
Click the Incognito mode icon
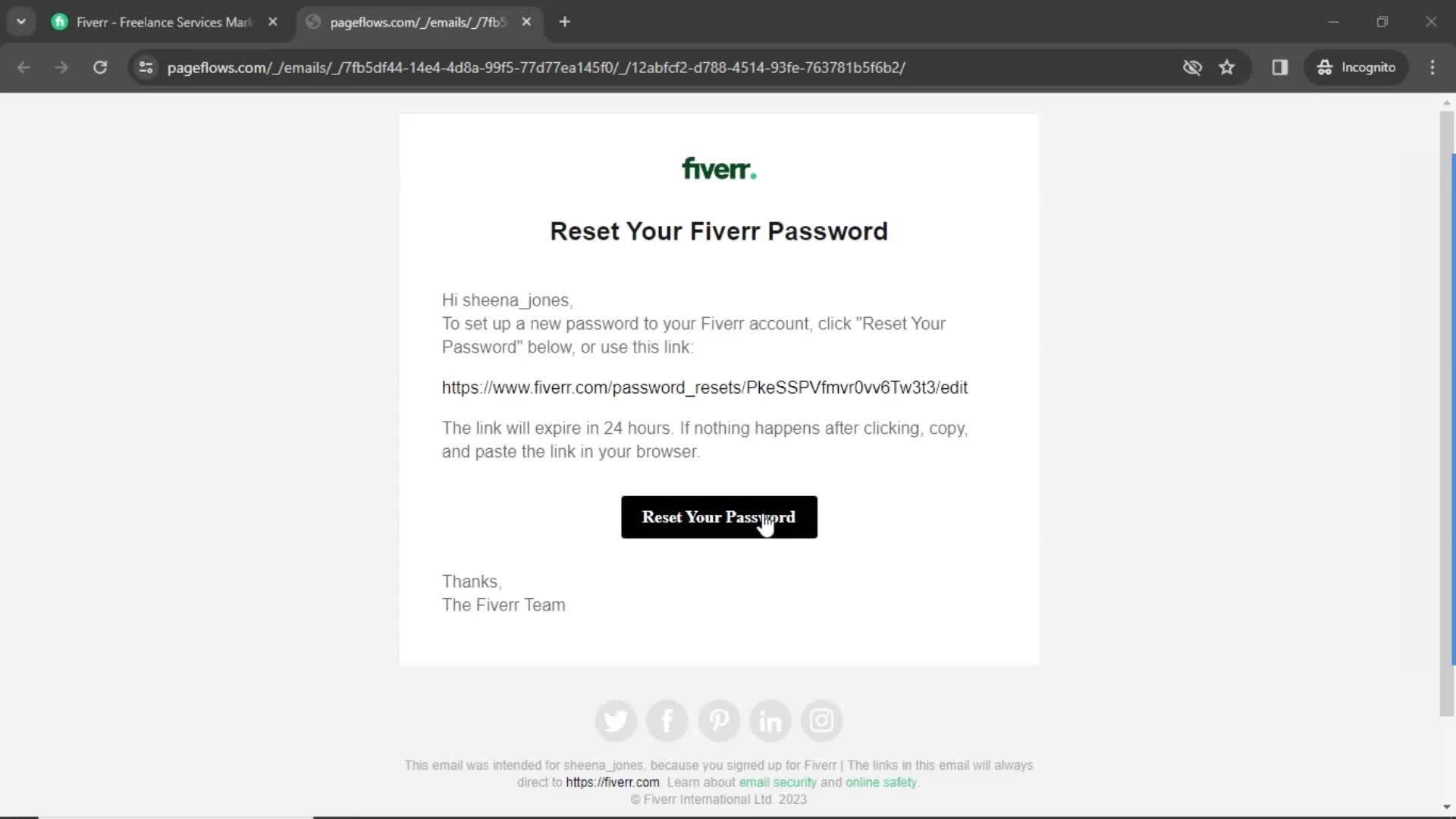(x=1326, y=67)
